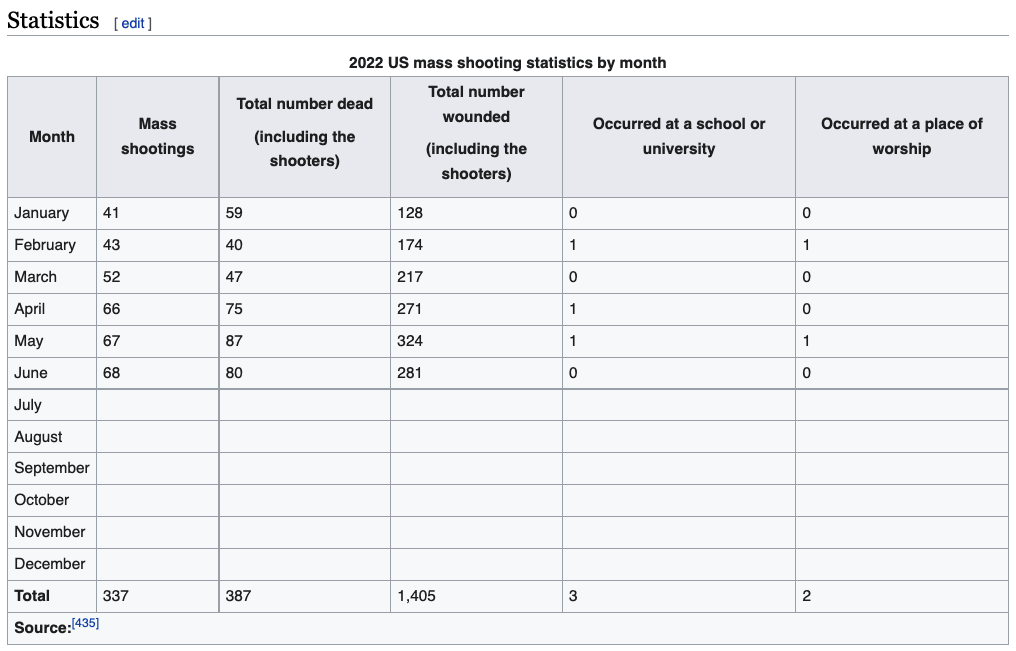Click June's mass shootings value 68
1016x651 pixels.
[112, 373]
